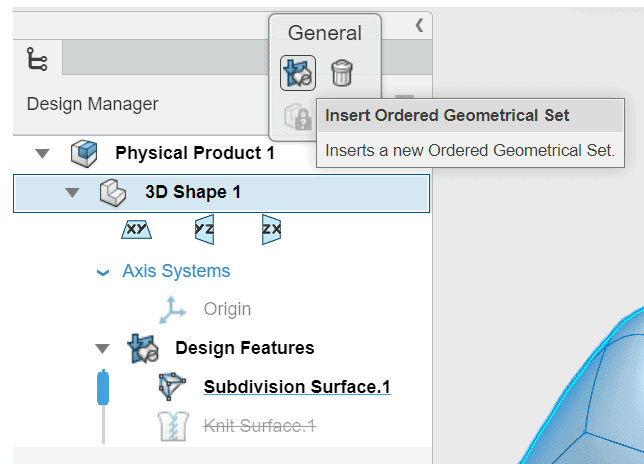Select the ZX plane icon
Image resolution: width=644 pixels, height=464 pixels.
point(271,230)
